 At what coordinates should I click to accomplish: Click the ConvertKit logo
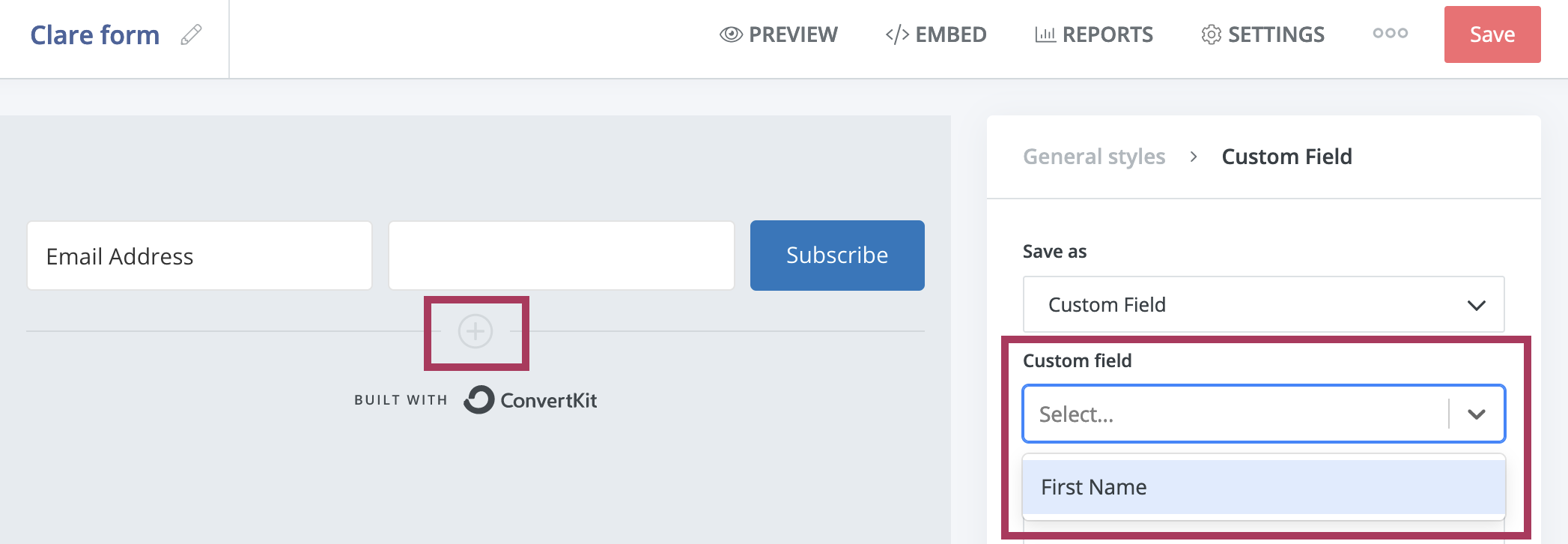pyautogui.click(x=530, y=400)
